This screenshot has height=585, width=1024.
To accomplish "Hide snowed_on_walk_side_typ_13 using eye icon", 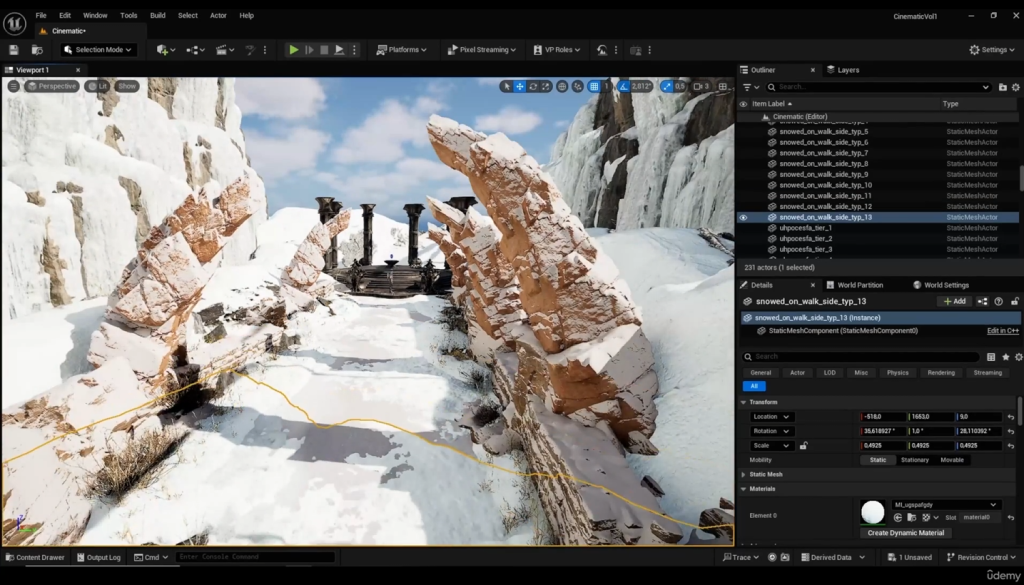I will [x=743, y=217].
